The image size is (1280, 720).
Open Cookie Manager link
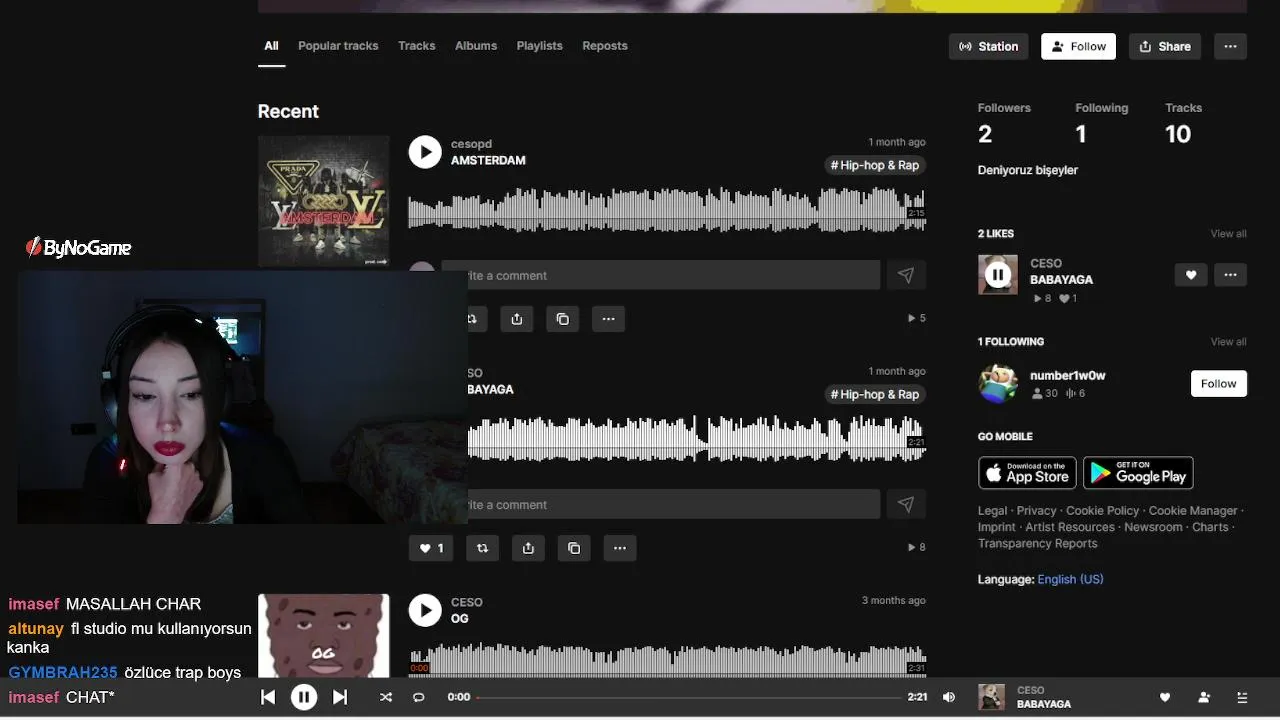click(1193, 511)
